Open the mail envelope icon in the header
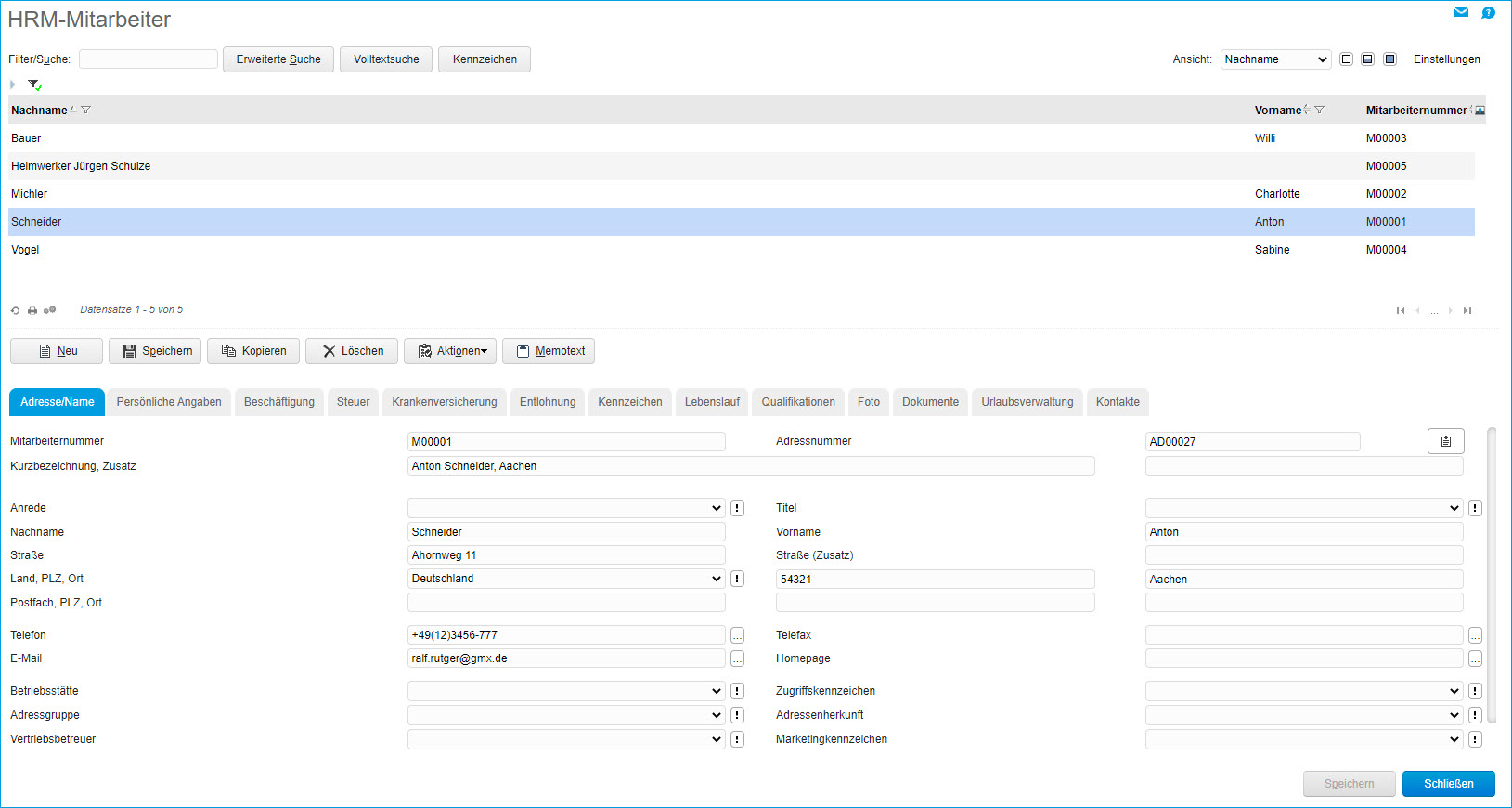Viewport: 1512px width, 808px height. pos(1461,12)
